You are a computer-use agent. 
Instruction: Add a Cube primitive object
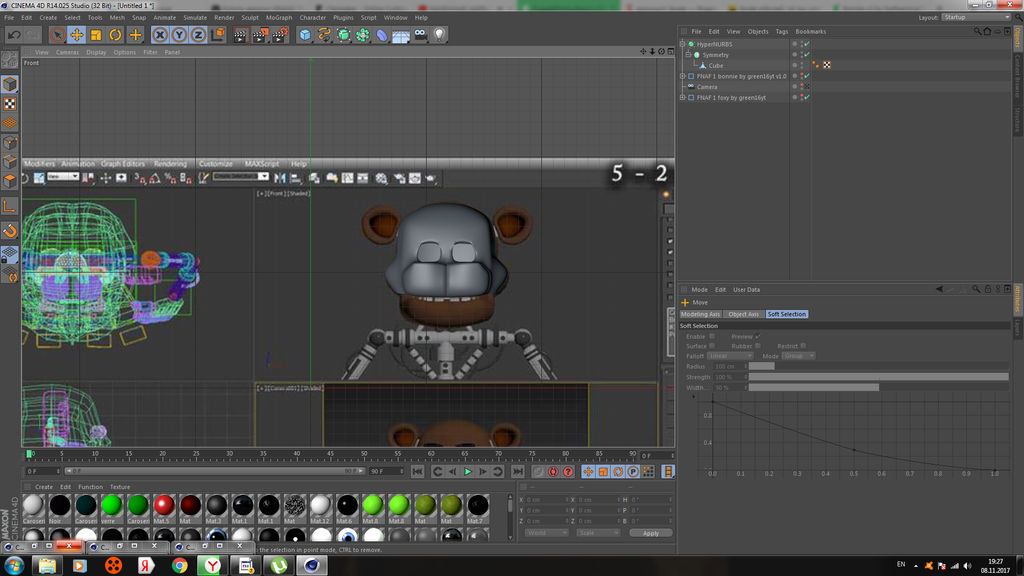pos(304,35)
